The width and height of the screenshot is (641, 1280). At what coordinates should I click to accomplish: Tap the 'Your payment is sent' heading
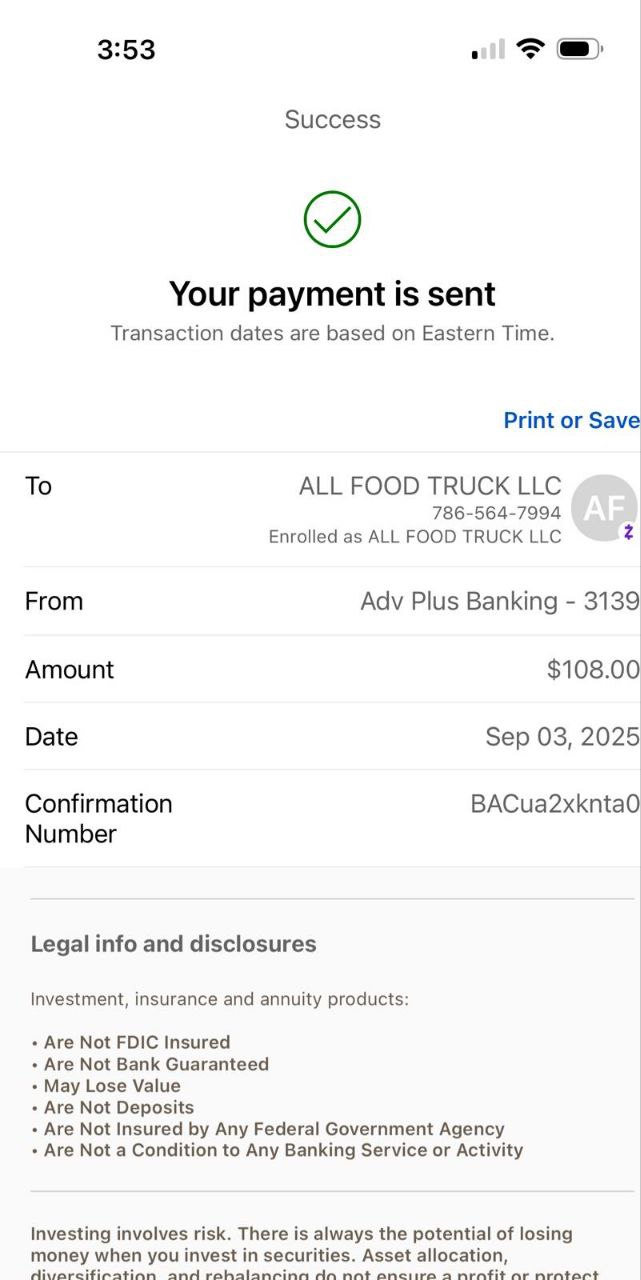332,294
